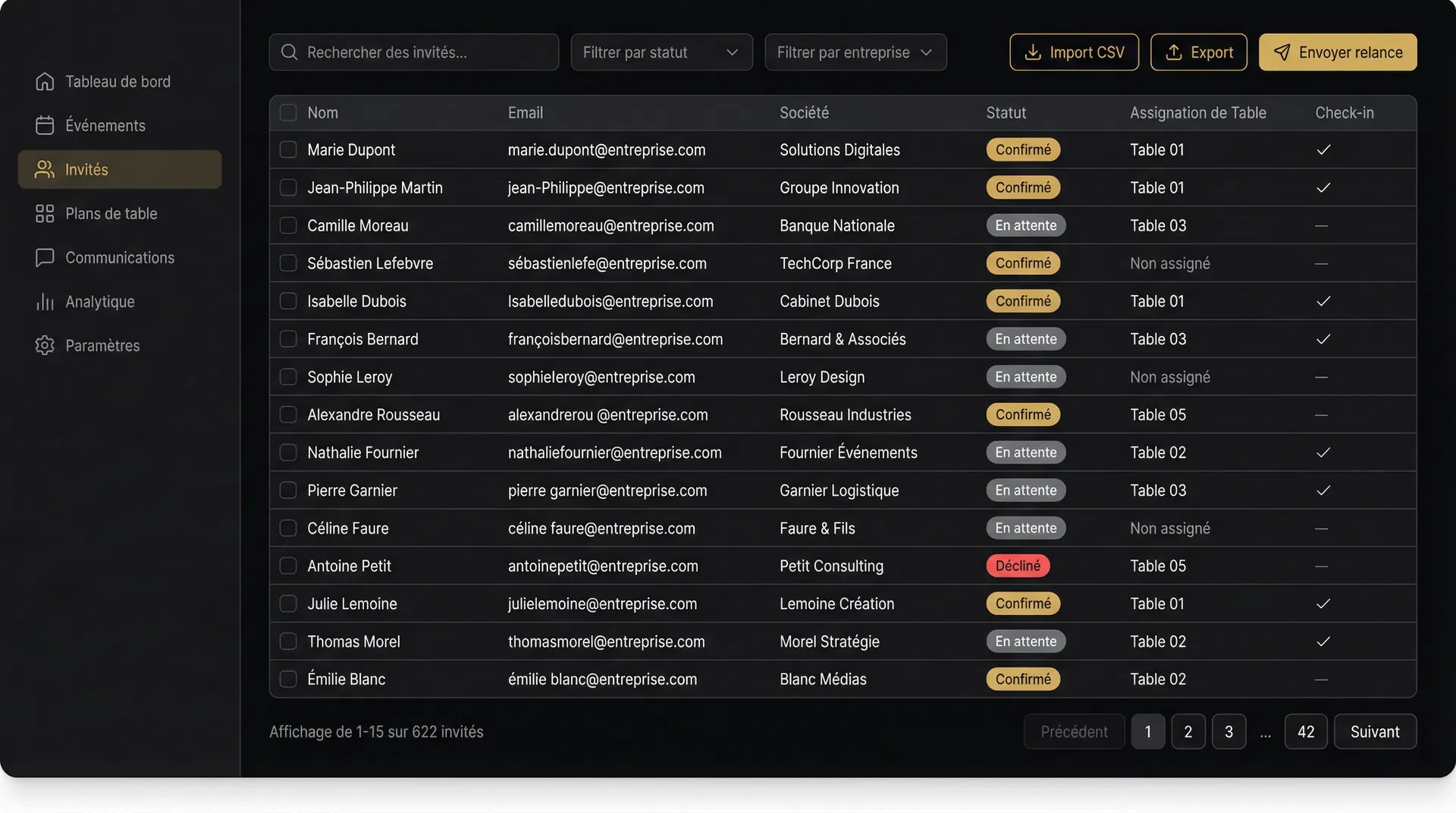
Task: Click the Paramètres gear icon
Action: [x=45, y=346]
